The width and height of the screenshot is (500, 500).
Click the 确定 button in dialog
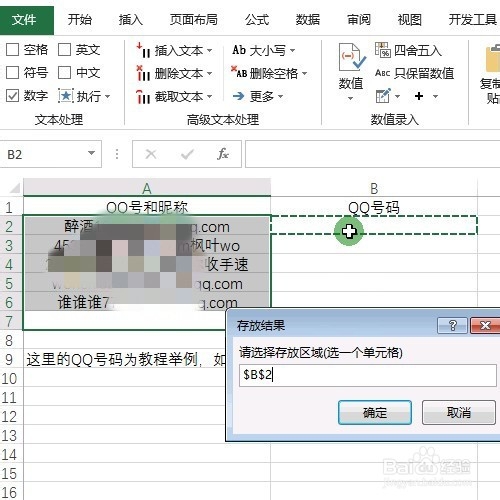pos(375,413)
